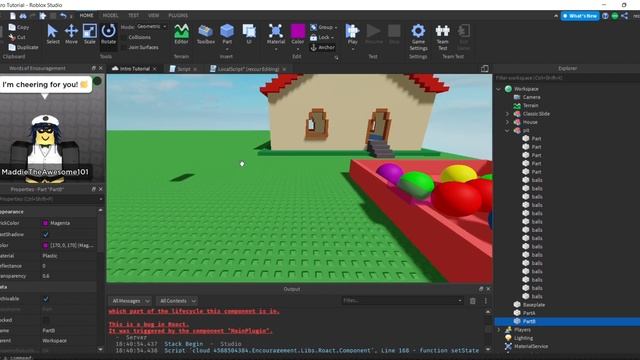Click the Group button

click(323, 27)
